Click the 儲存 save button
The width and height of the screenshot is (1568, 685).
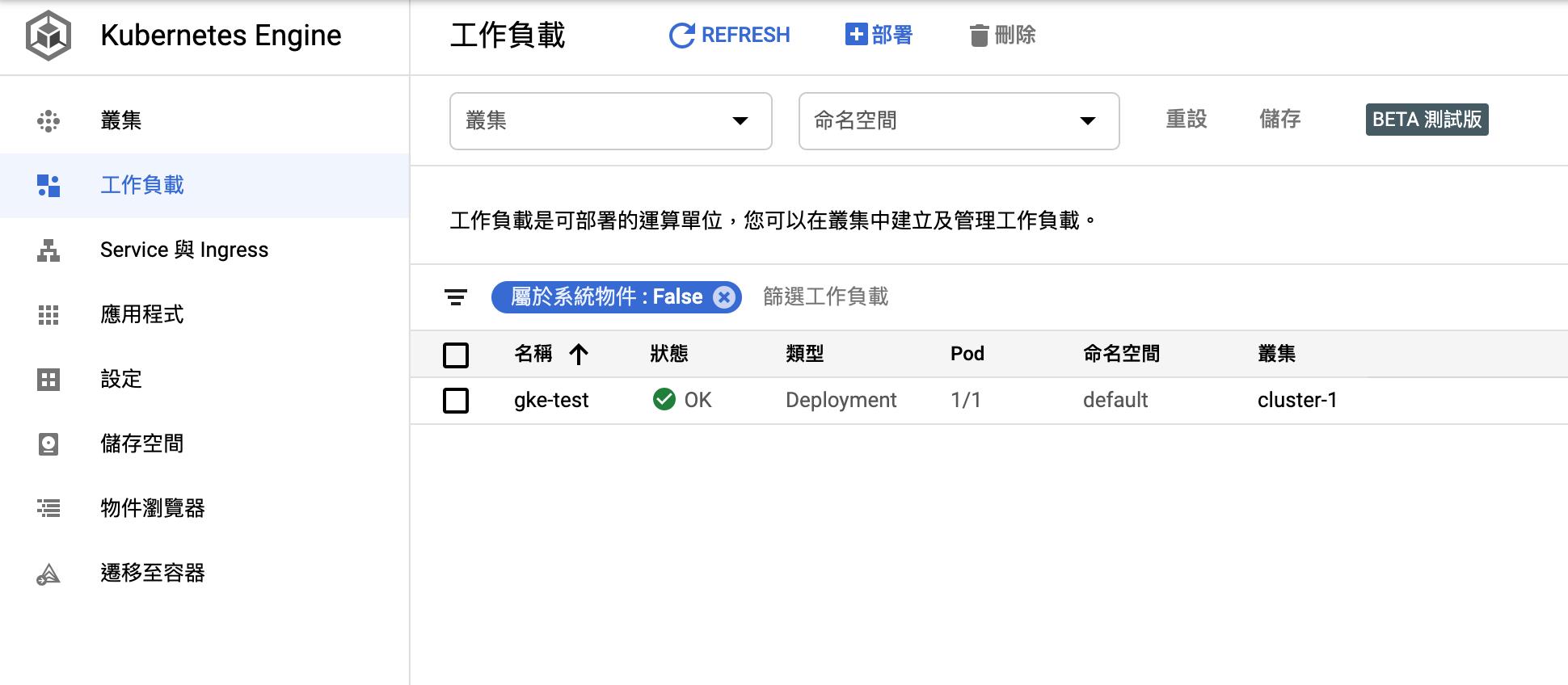click(1279, 120)
